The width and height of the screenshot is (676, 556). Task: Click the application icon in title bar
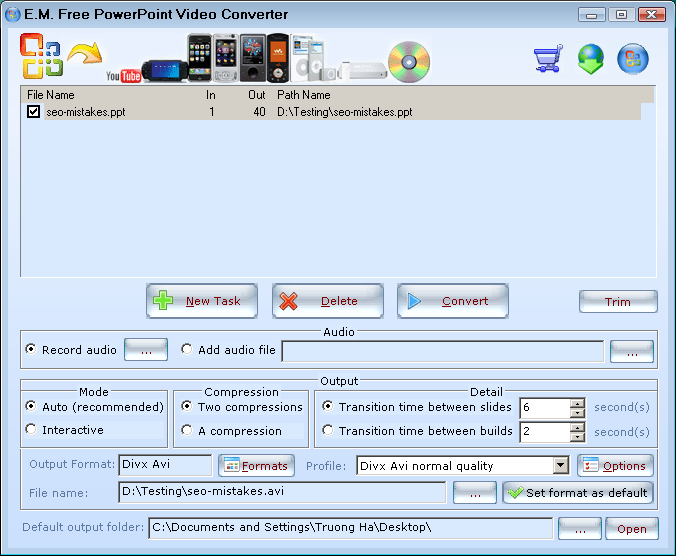tap(13, 14)
